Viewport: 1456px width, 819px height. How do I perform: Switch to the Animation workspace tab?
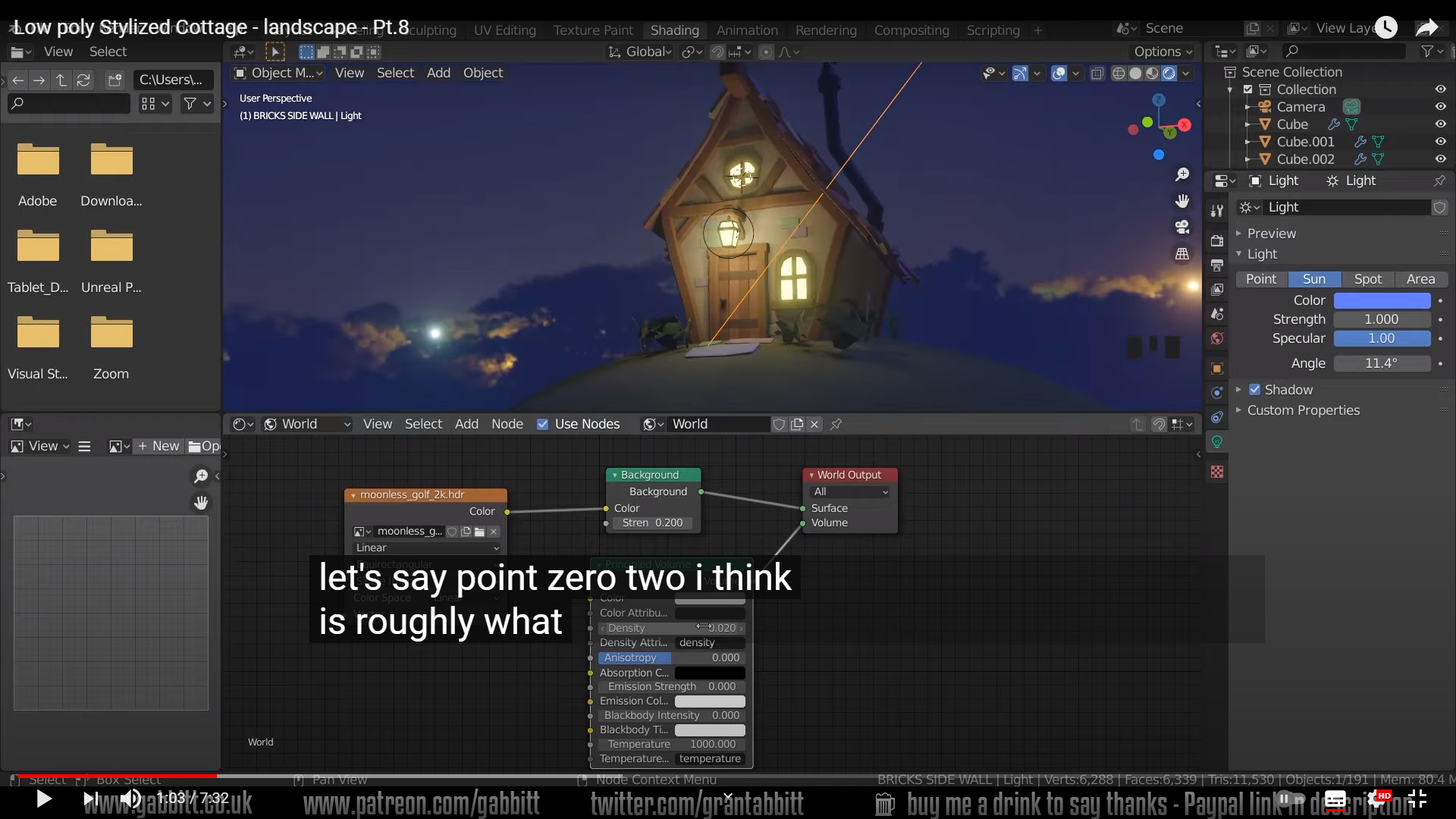pos(747,30)
